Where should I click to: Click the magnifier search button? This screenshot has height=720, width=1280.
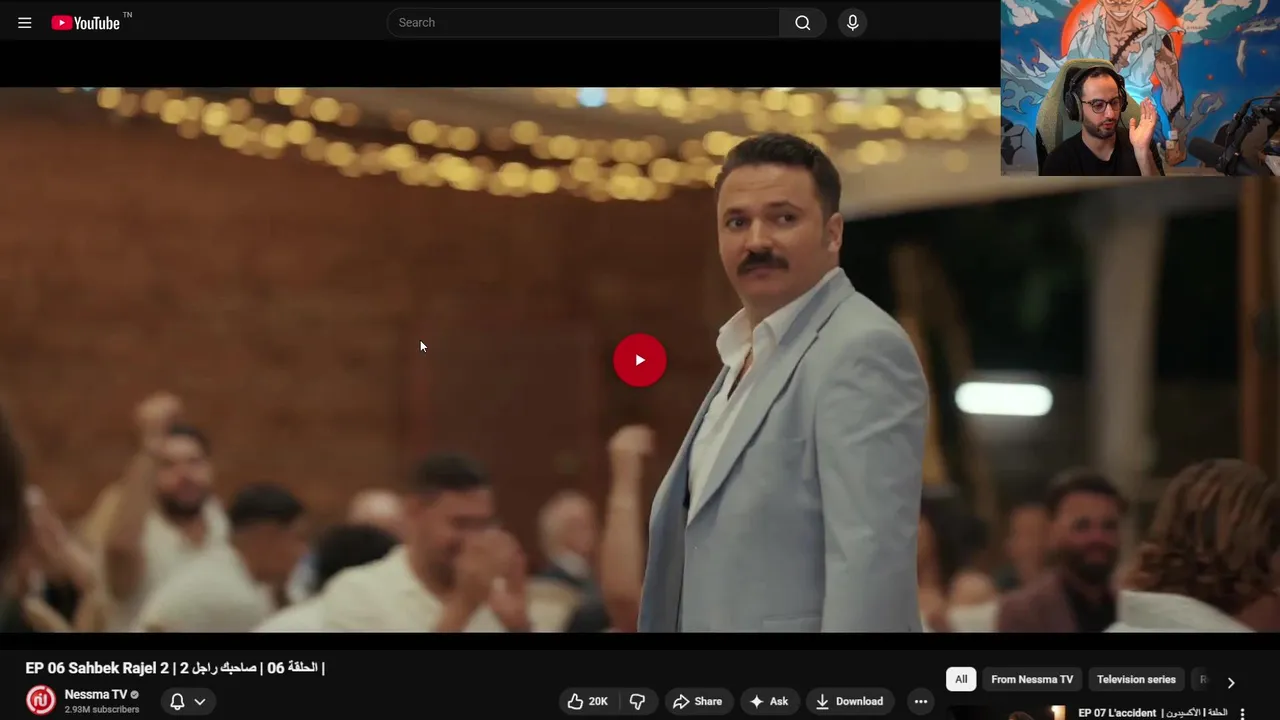point(803,23)
